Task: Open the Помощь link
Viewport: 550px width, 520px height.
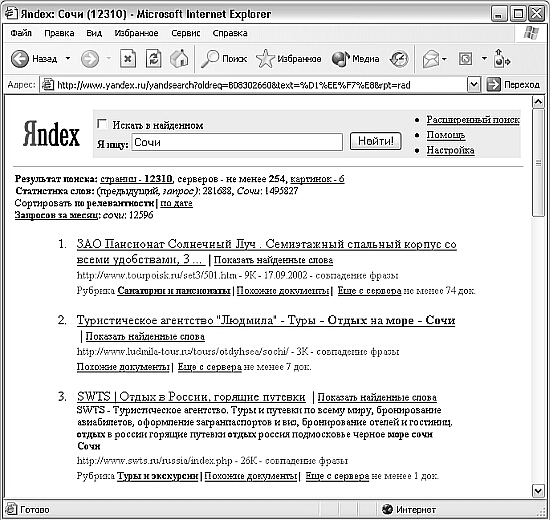Action: point(446,135)
